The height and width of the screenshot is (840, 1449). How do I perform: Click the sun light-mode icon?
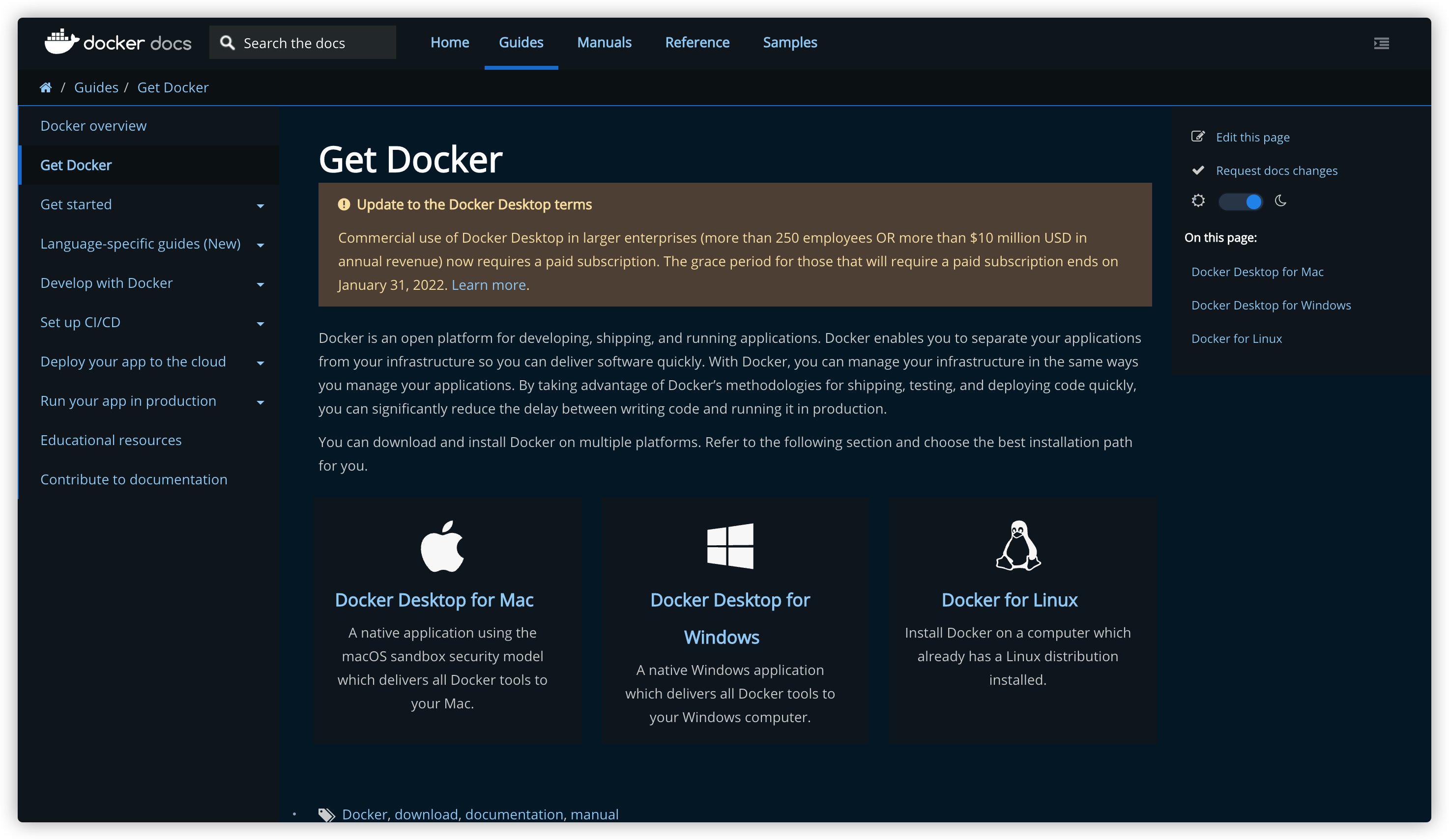[1198, 201]
